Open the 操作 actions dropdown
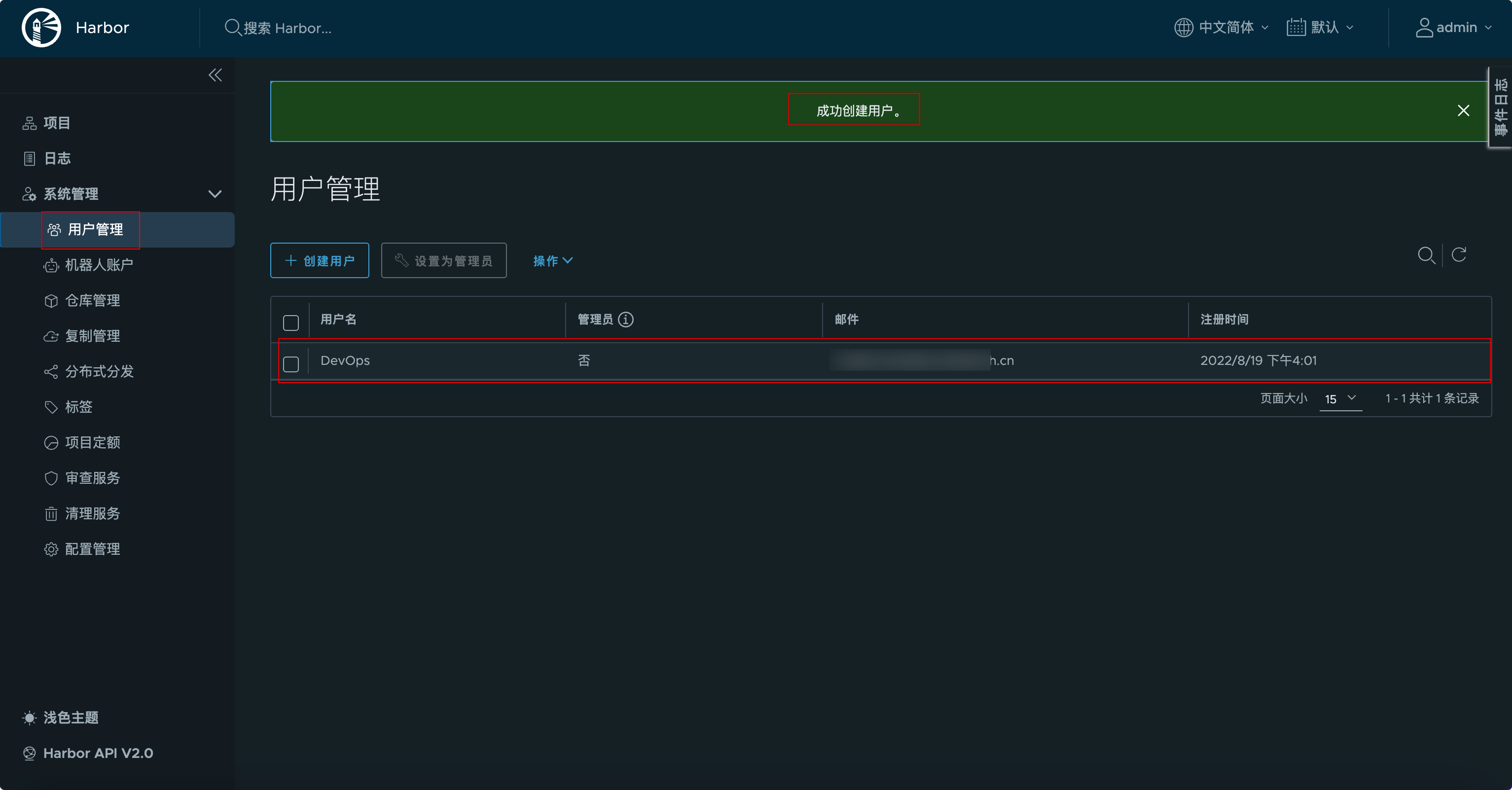Viewport: 1512px width, 790px height. point(552,260)
